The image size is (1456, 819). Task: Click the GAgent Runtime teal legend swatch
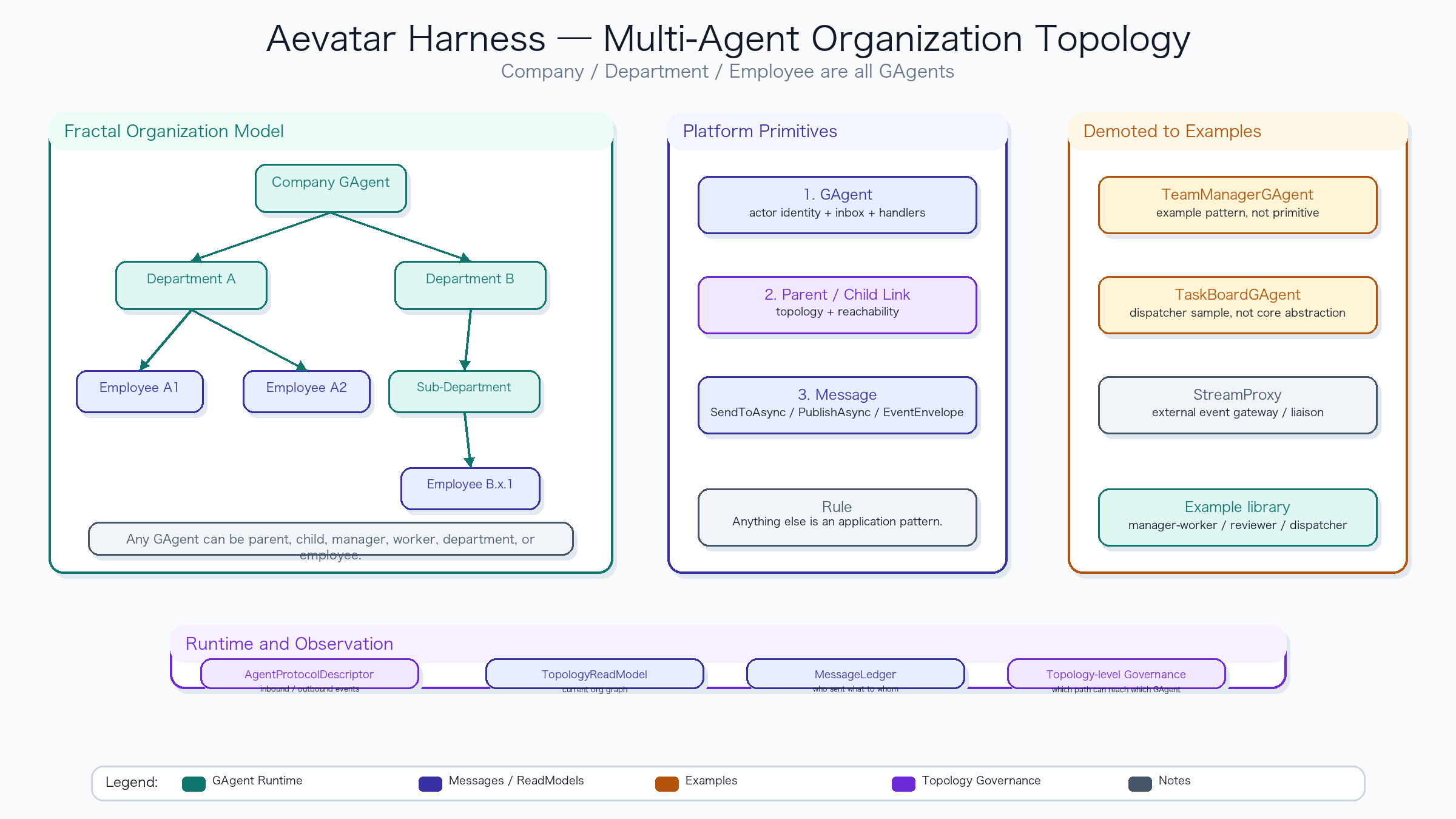194,784
